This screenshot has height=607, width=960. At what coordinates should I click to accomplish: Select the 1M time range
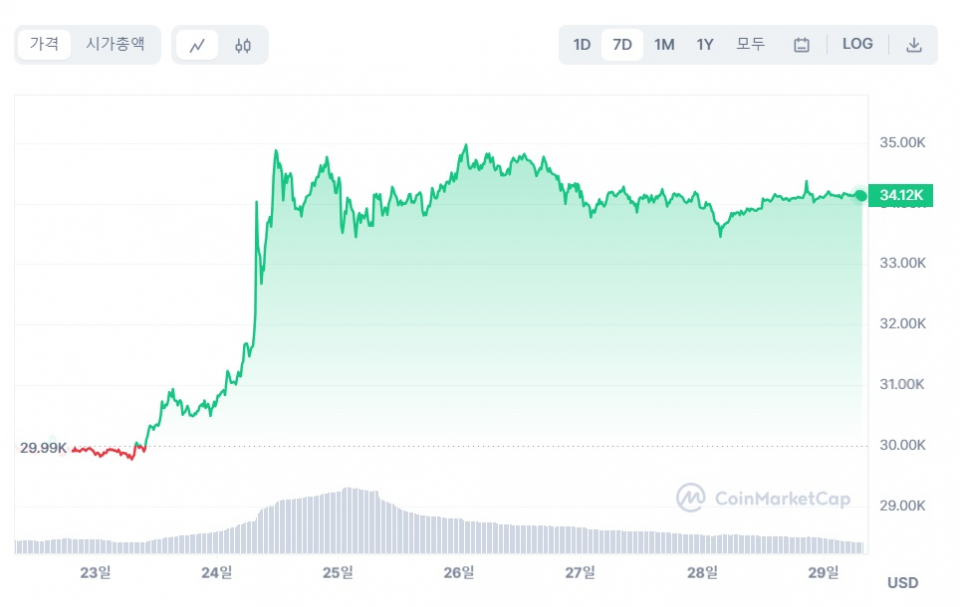[x=664, y=45]
